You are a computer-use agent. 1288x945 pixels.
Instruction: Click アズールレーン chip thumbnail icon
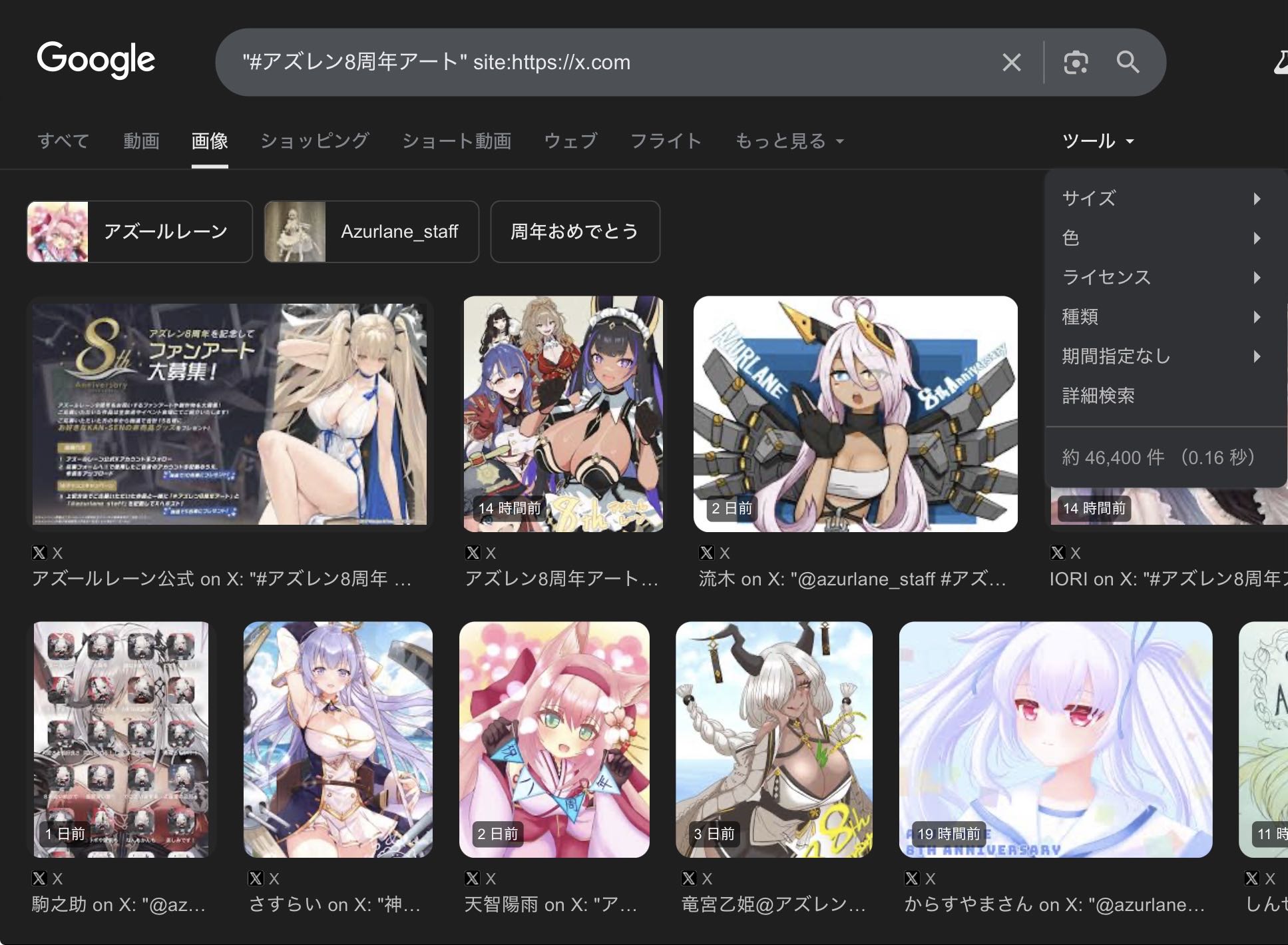(x=58, y=232)
